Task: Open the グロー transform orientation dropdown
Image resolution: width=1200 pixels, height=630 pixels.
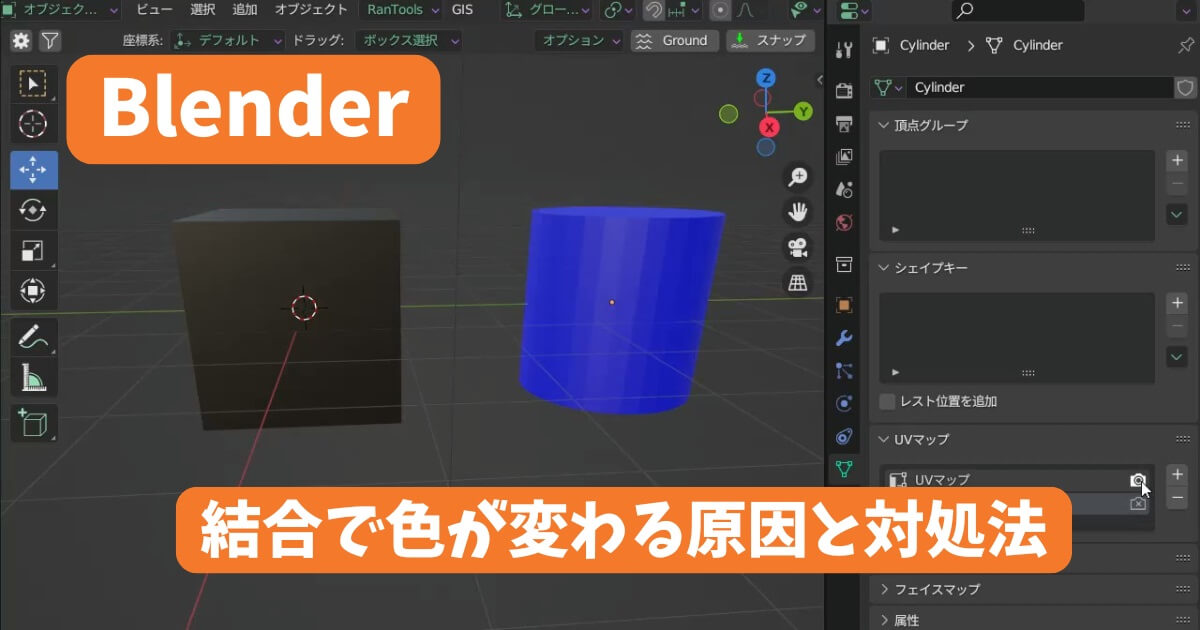Action: (x=548, y=10)
